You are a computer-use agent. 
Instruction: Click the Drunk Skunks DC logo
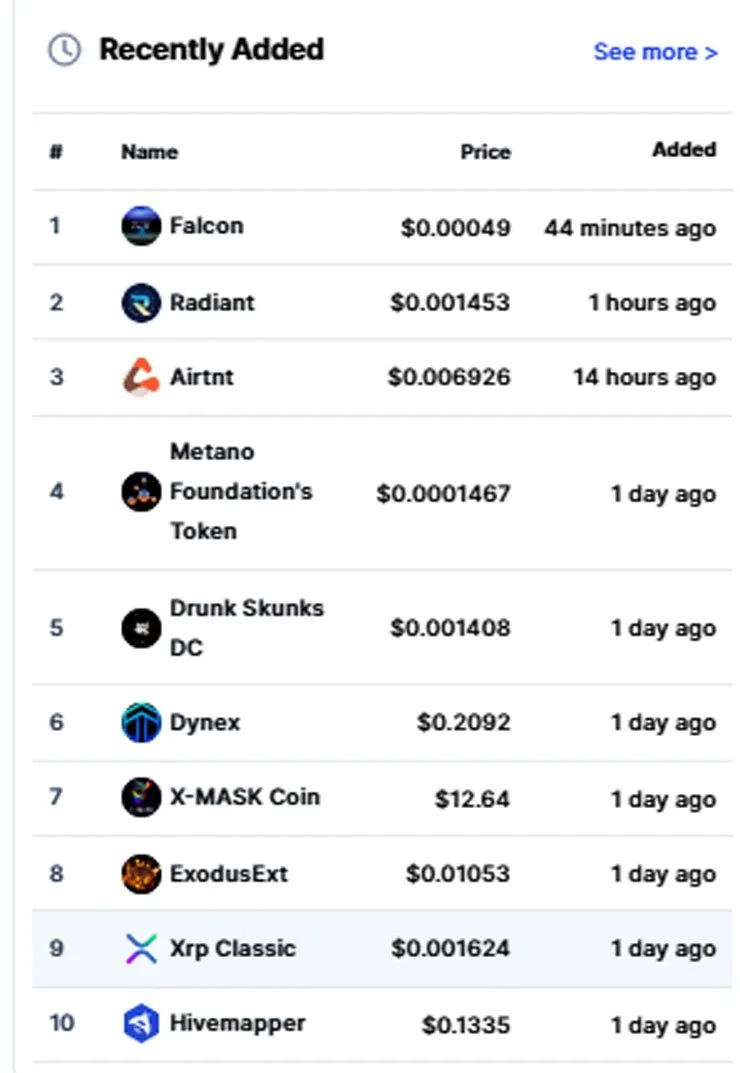click(141, 628)
